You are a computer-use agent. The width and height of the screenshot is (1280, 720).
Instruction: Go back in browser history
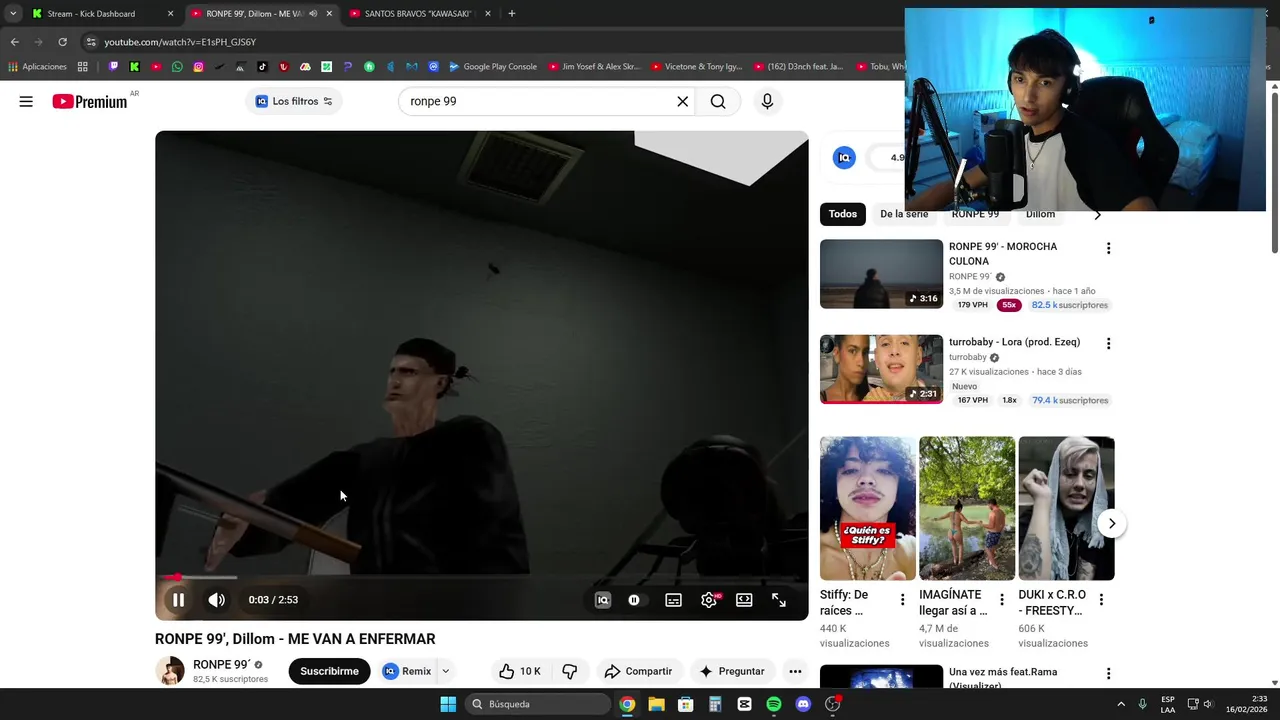point(14,42)
